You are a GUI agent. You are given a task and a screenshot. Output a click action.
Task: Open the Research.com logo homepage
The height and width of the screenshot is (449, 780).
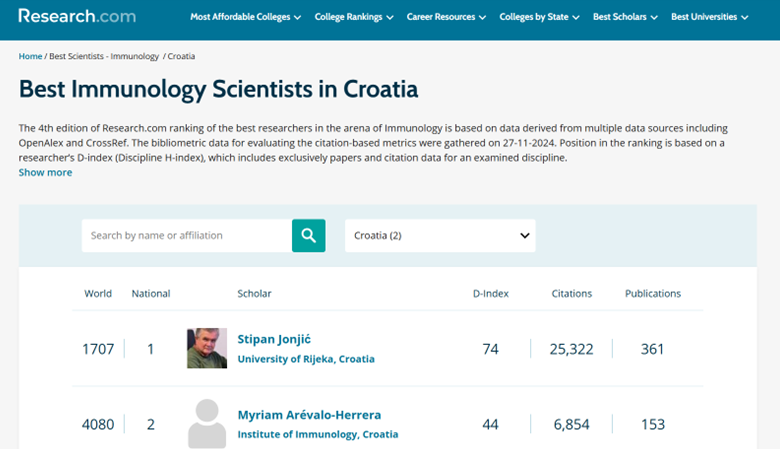77,16
